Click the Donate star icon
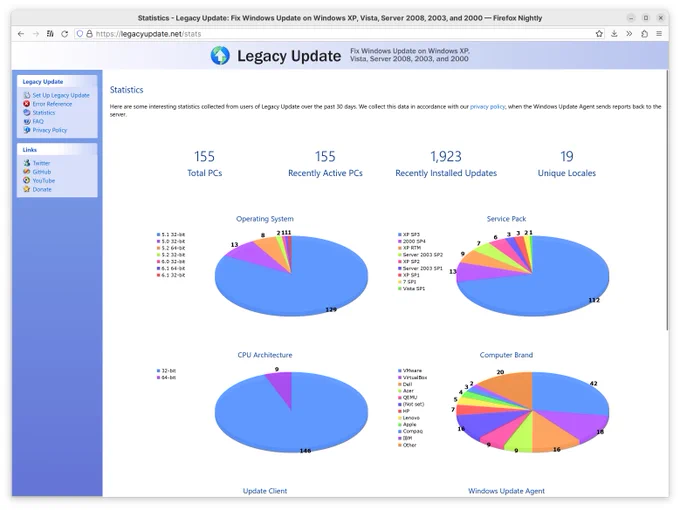The image size is (680, 510). coord(26,189)
